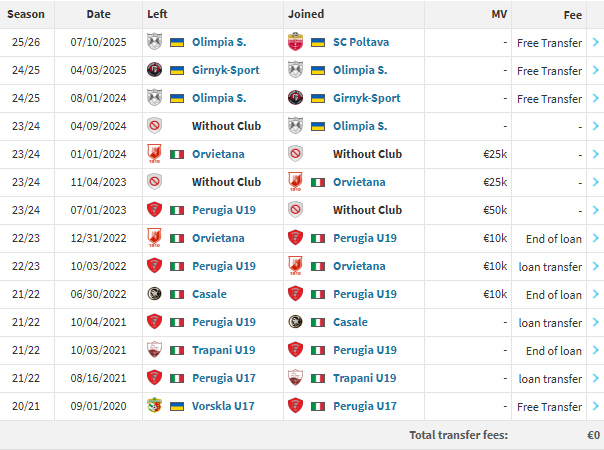Click the Girnyk-Sport crest in the 04/03/2025 row

tap(154, 70)
